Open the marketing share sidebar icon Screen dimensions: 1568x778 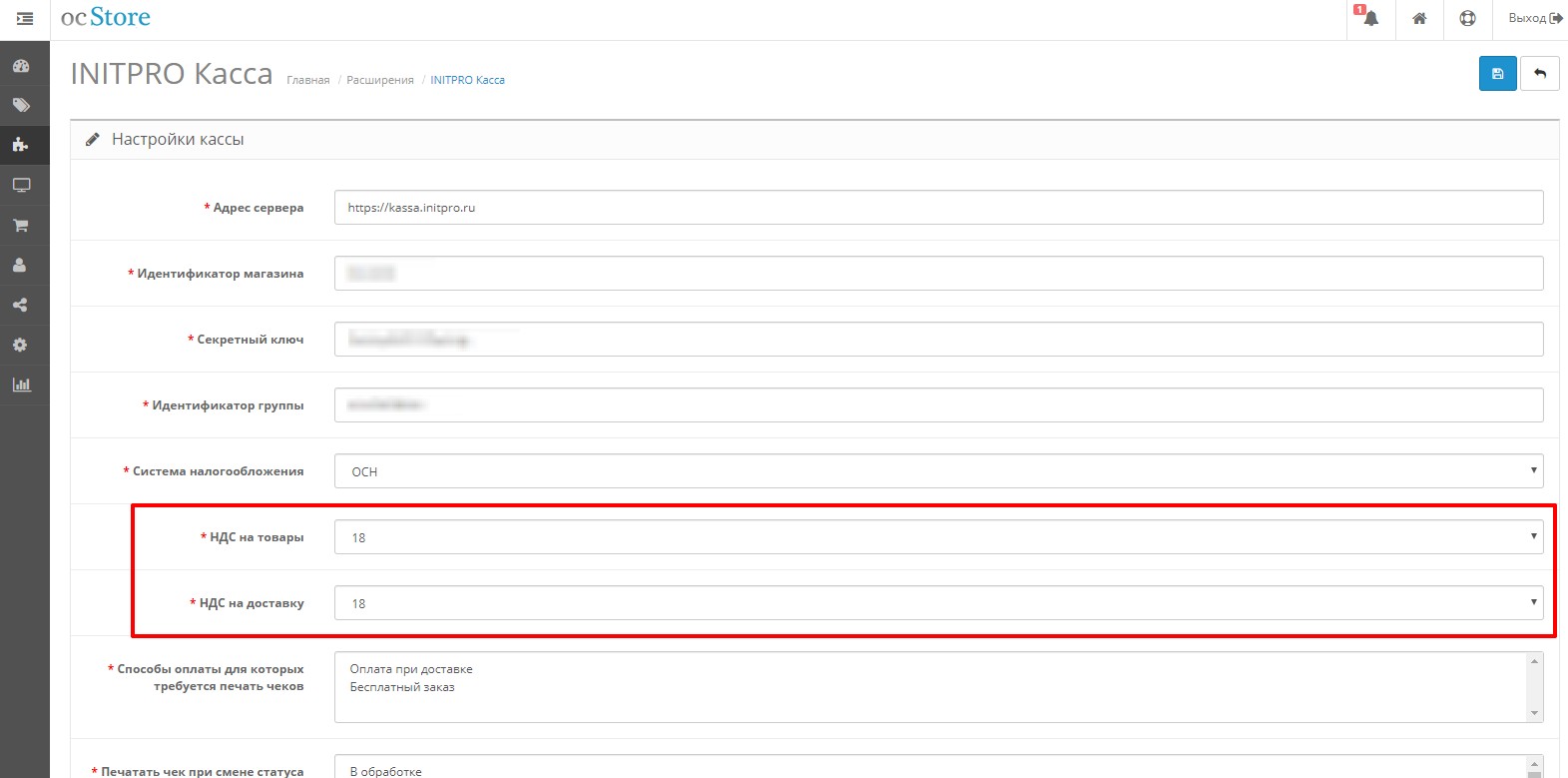[21, 305]
